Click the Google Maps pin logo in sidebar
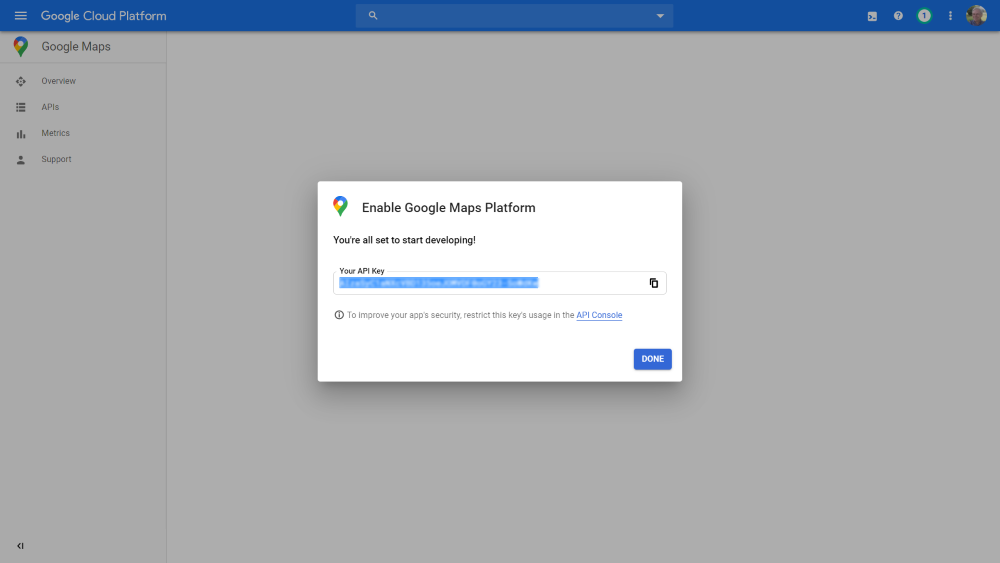 (20, 47)
